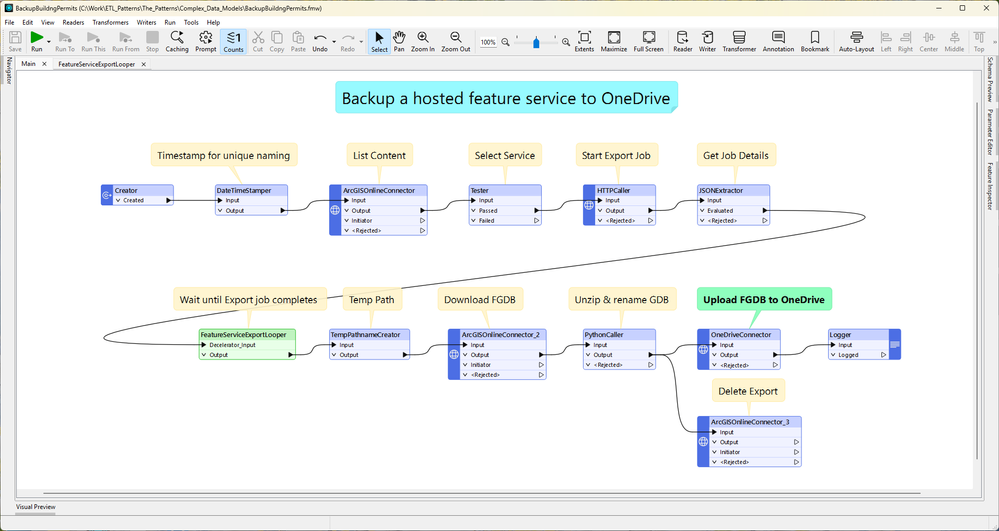999x531 pixels.
Task: Collapse the Passed port on Tester
Action: coord(474,211)
